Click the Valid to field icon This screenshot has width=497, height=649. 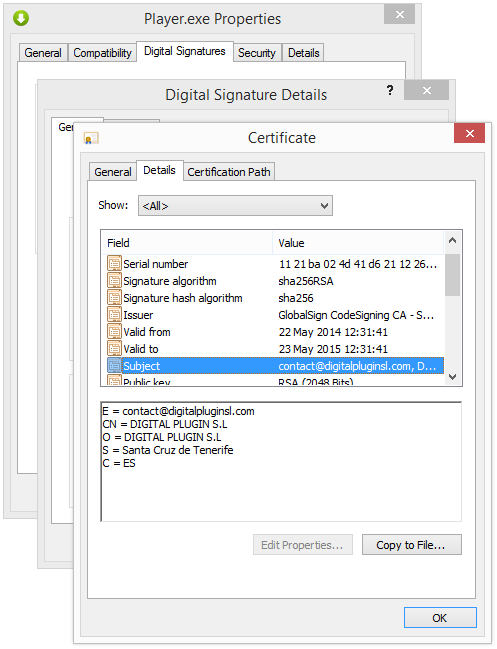coord(114,348)
